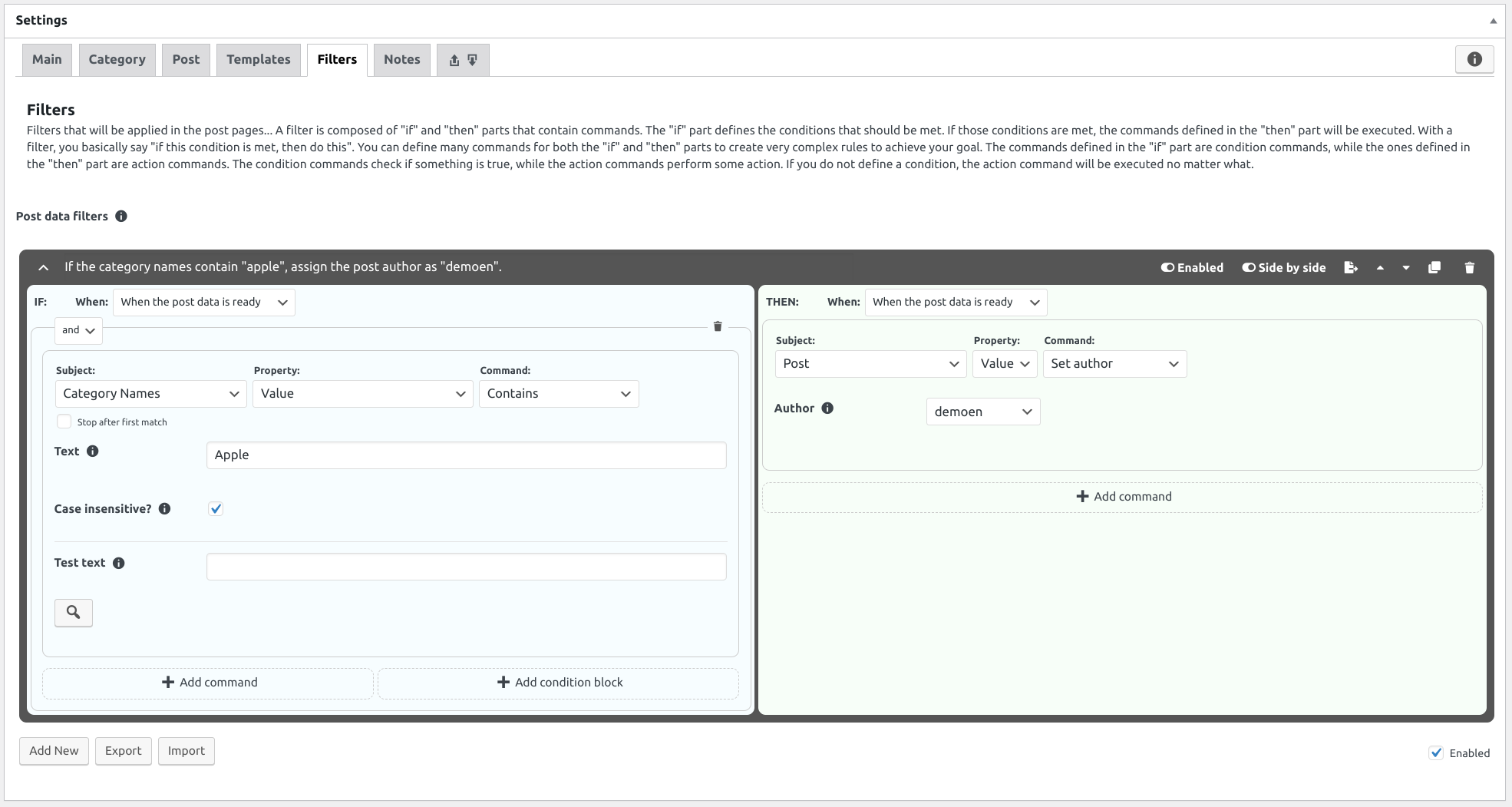Image resolution: width=1512 pixels, height=807 pixels.
Task: Collapse the "apple" category filter
Action: (x=44, y=267)
